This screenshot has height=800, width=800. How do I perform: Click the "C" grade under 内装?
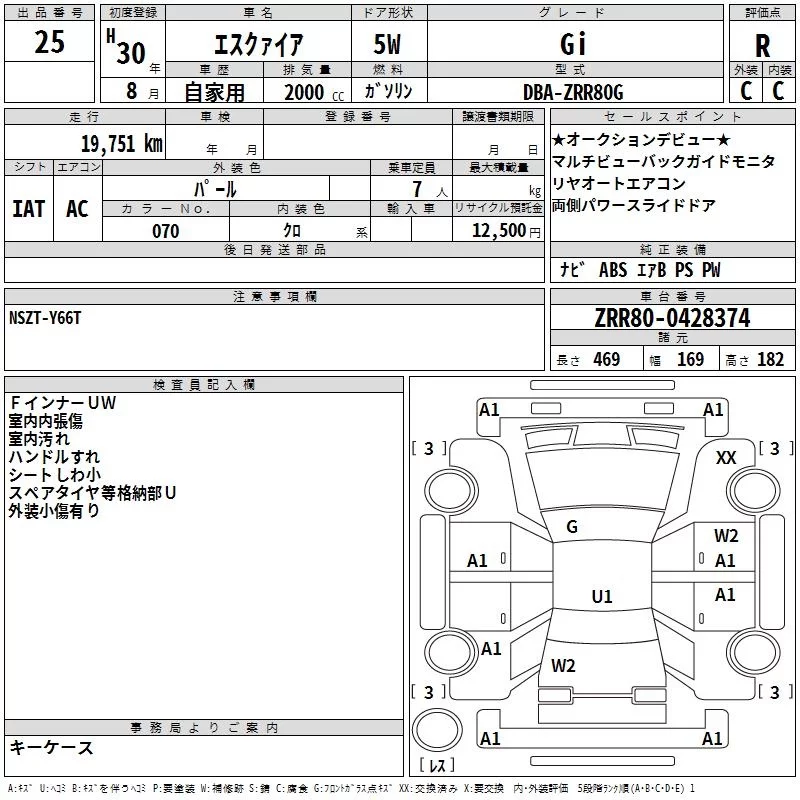click(x=779, y=91)
